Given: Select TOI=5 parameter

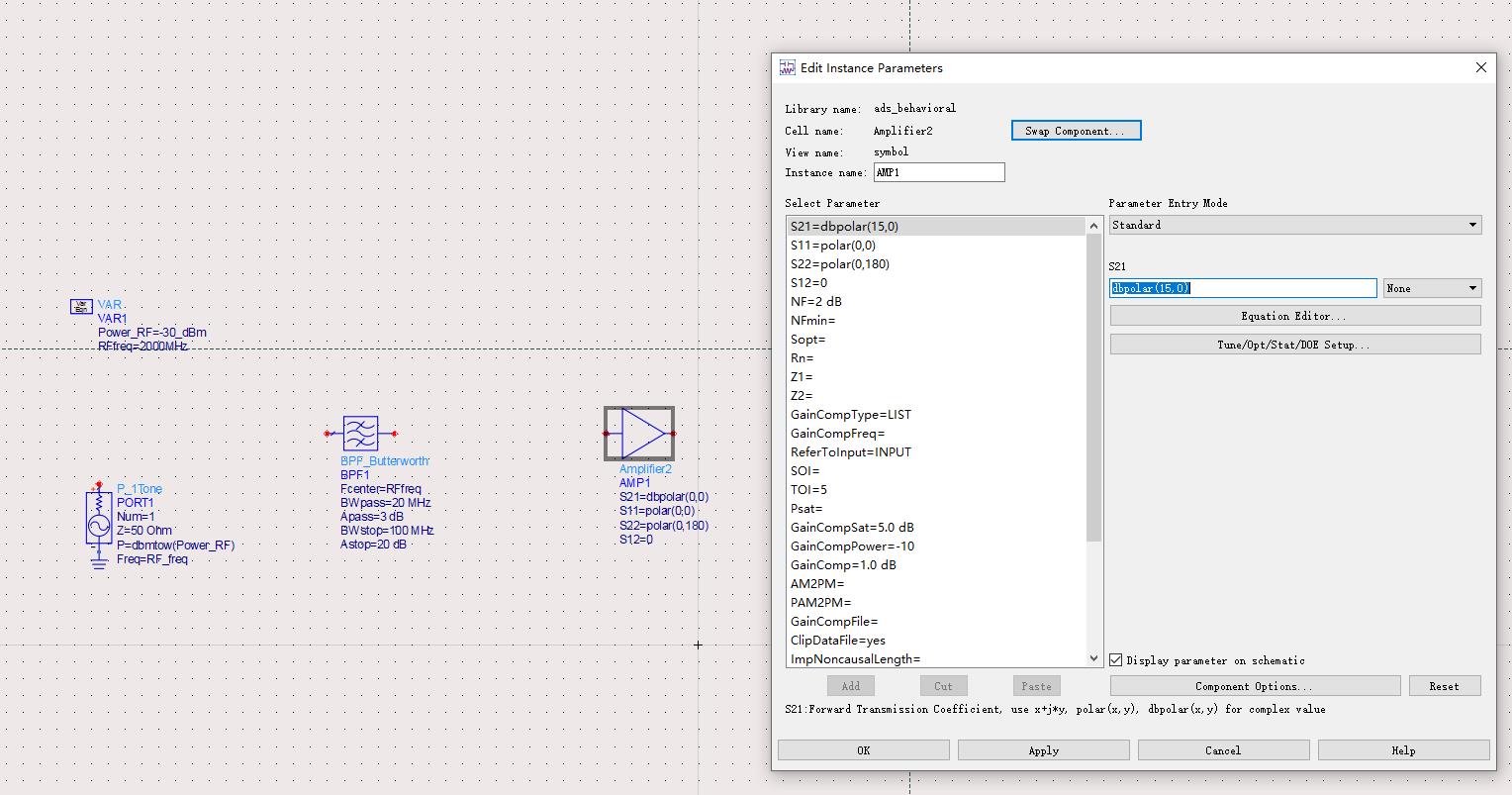Looking at the screenshot, I should click(936, 490).
